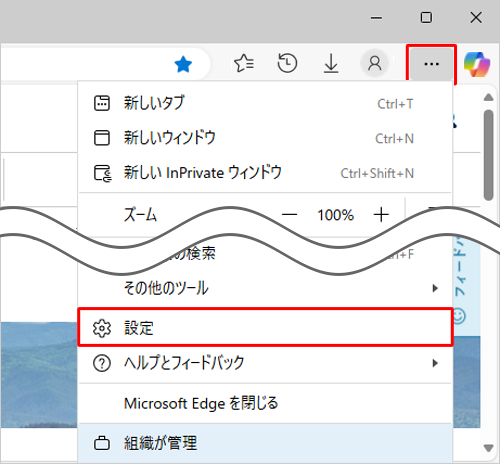Click the InPrivate window icon in menu

[102, 173]
